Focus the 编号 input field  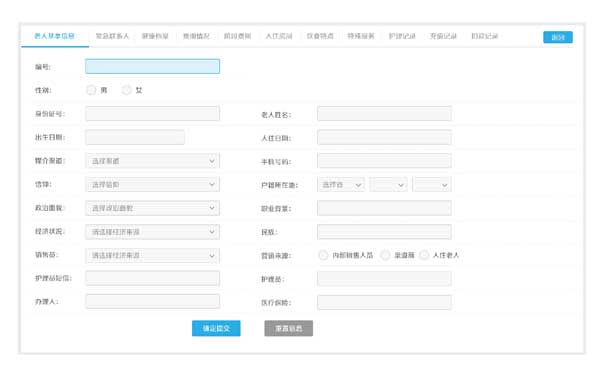153,66
